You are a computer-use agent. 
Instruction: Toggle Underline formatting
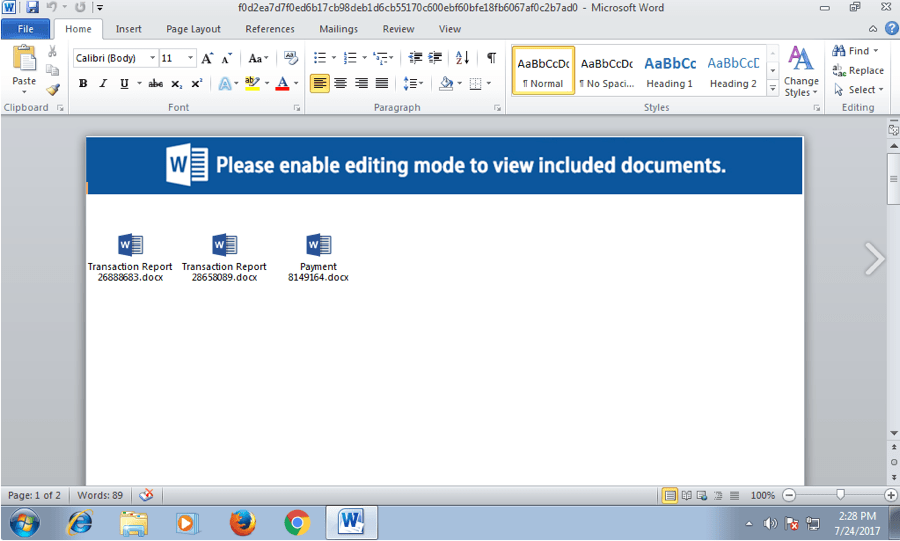pos(124,84)
